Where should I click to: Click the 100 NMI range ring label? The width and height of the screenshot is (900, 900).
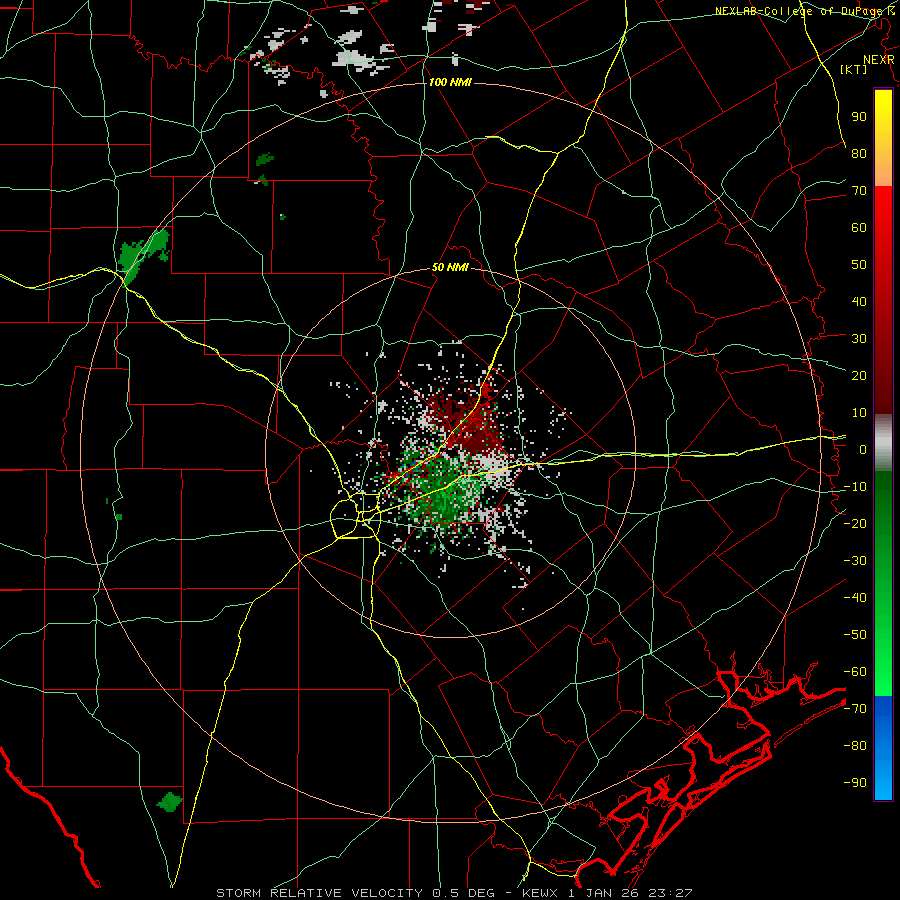(x=450, y=83)
